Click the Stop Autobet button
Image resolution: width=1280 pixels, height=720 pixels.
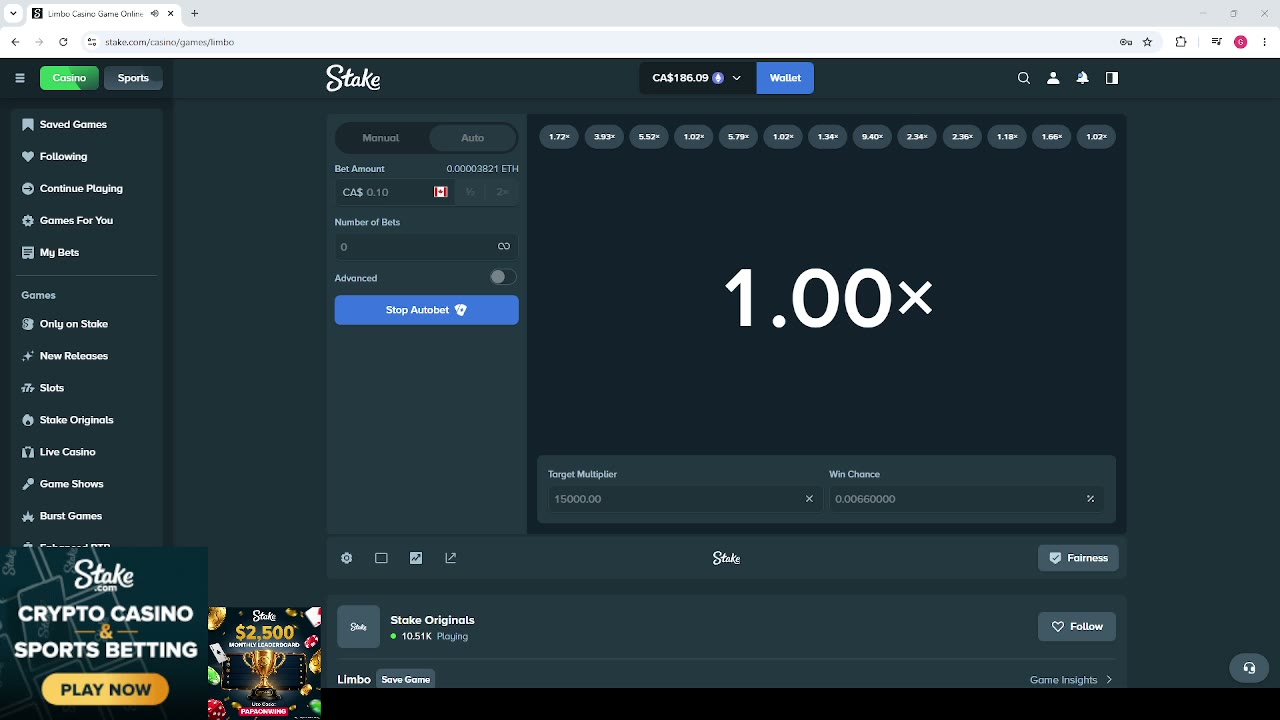pyautogui.click(x=427, y=310)
